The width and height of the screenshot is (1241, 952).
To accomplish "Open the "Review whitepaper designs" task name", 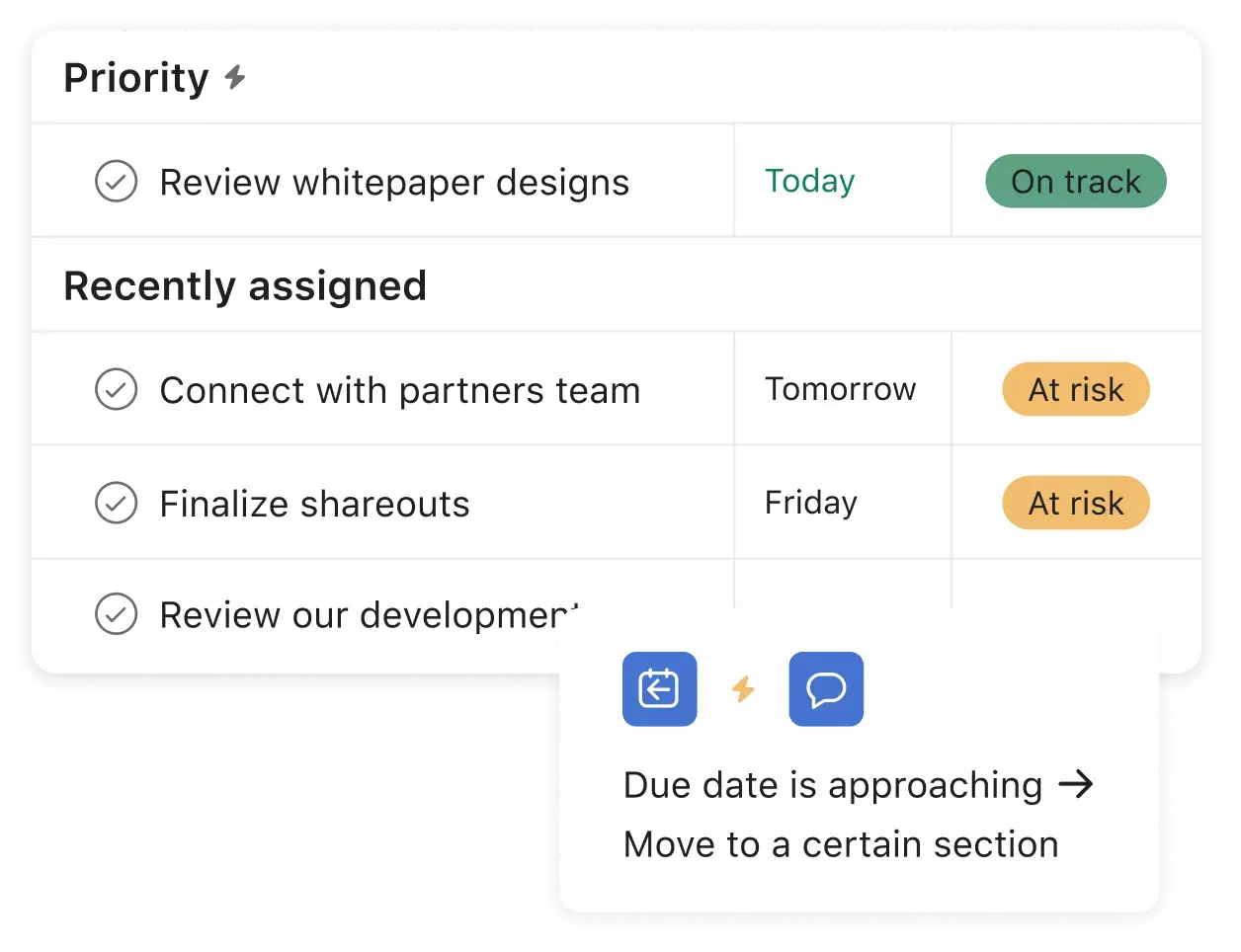I will pos(394,183).
